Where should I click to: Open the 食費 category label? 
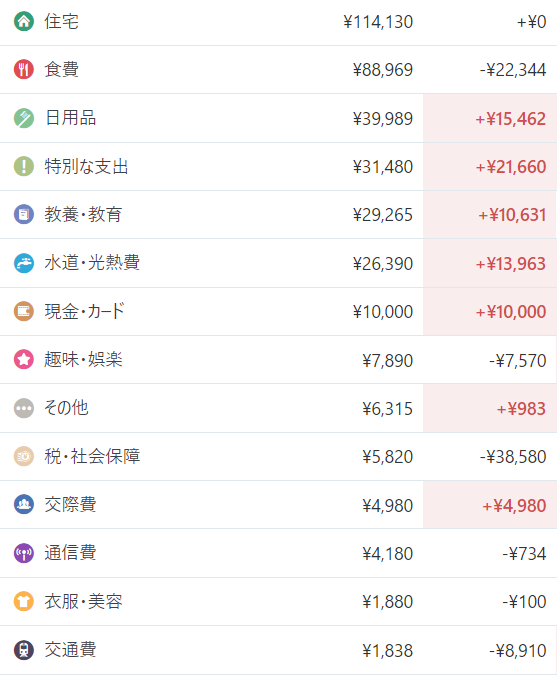coord(62,69)
